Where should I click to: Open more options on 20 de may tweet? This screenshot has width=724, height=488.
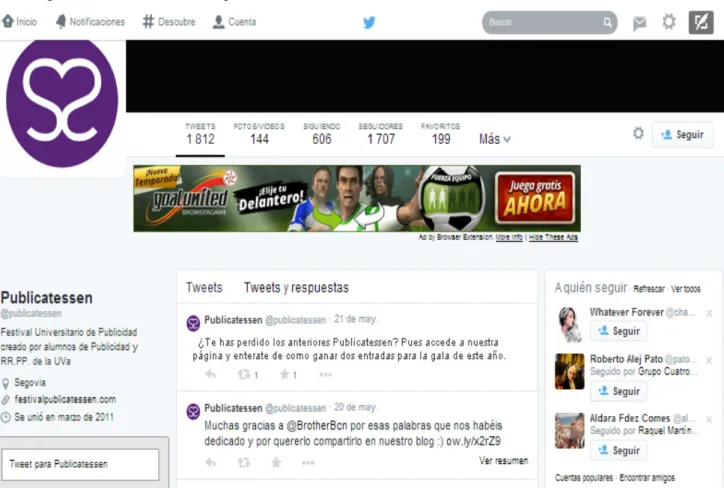click(308, 462)
